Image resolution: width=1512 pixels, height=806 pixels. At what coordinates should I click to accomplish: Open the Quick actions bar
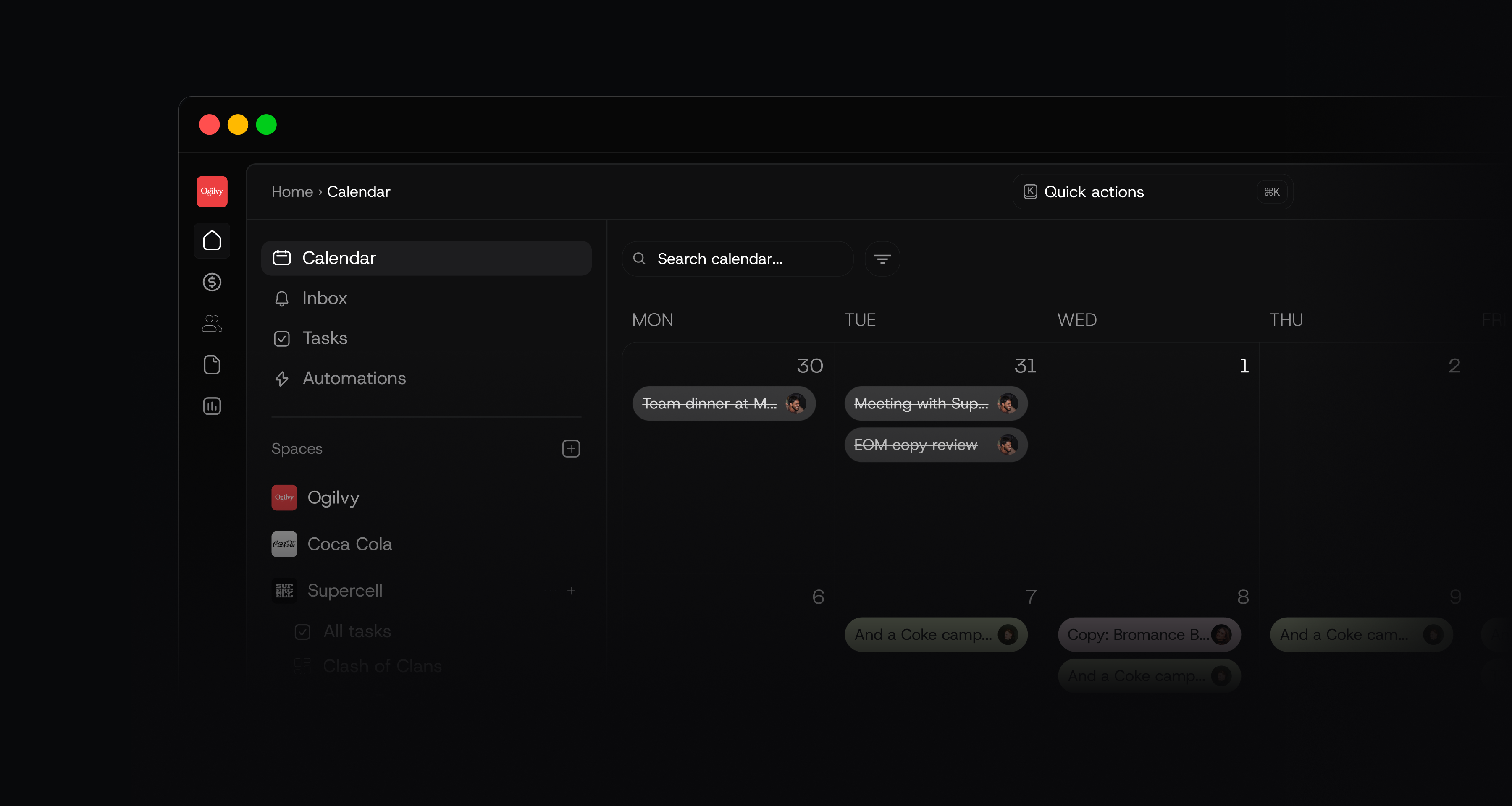point(1153,192)
